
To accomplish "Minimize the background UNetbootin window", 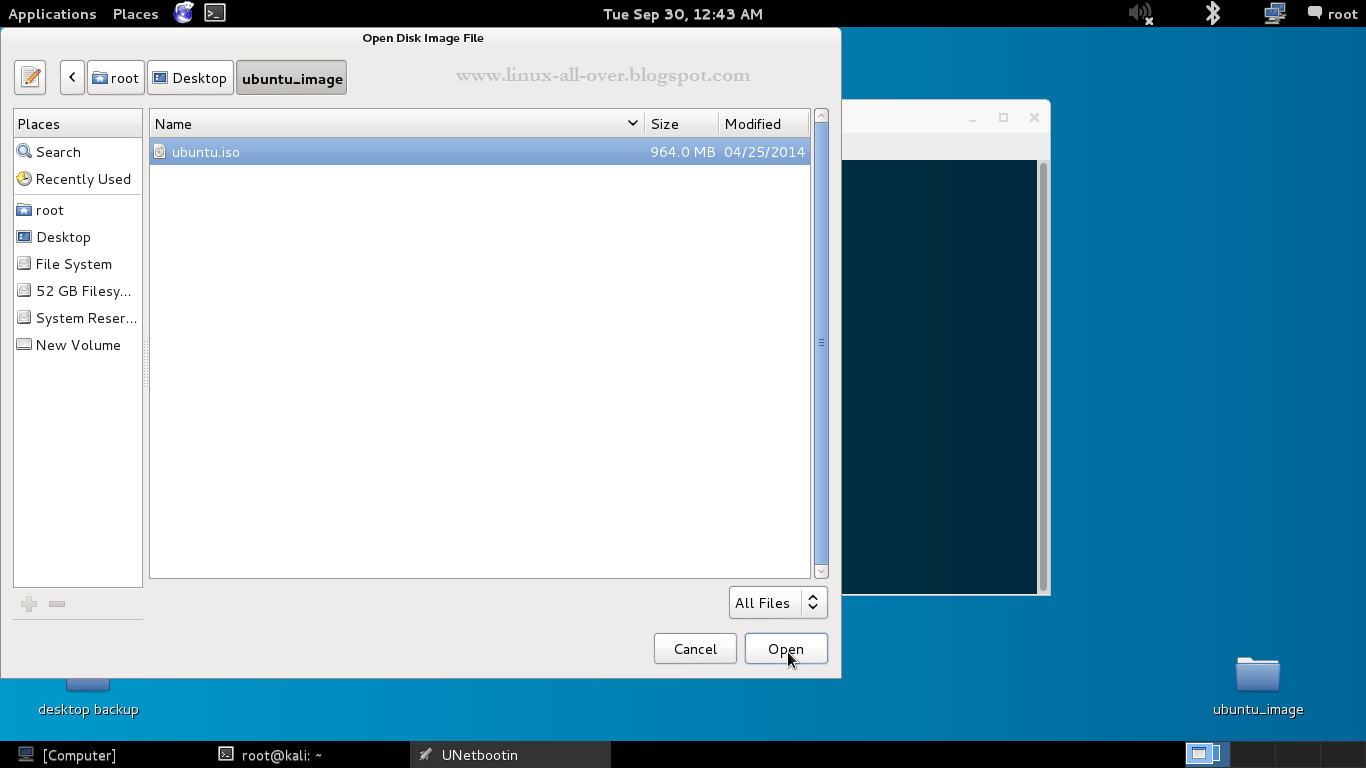I will click(972, 118).
